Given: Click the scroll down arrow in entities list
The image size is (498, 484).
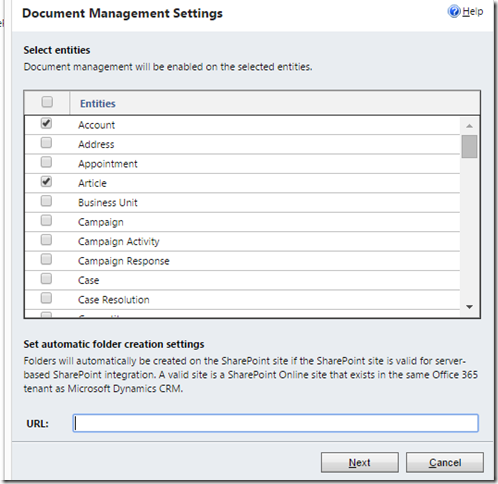Looking at the screenshot, I should click(x=469, y=307).
